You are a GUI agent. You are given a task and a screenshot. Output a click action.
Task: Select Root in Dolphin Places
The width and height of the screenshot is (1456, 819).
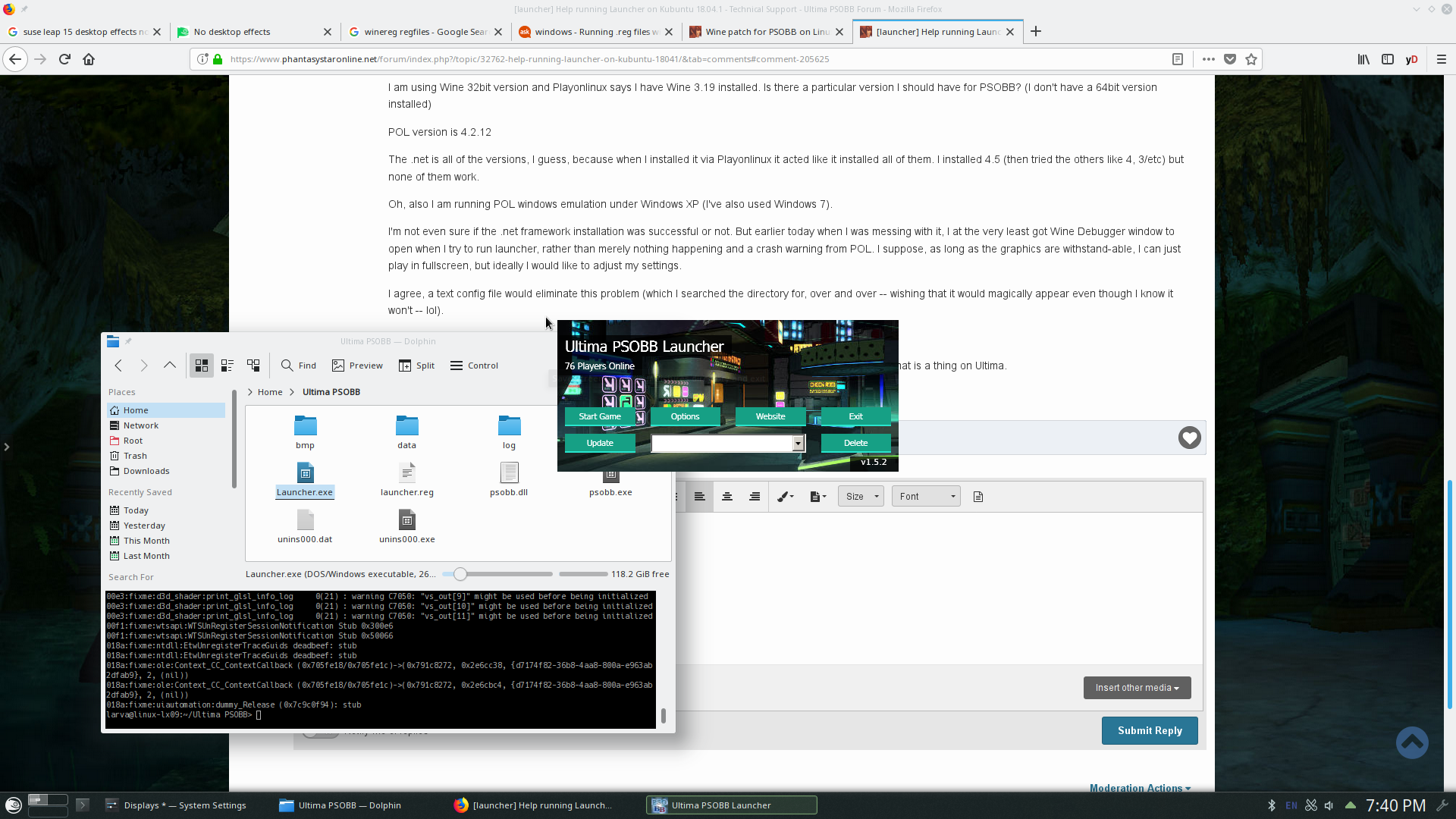(166, 441)
